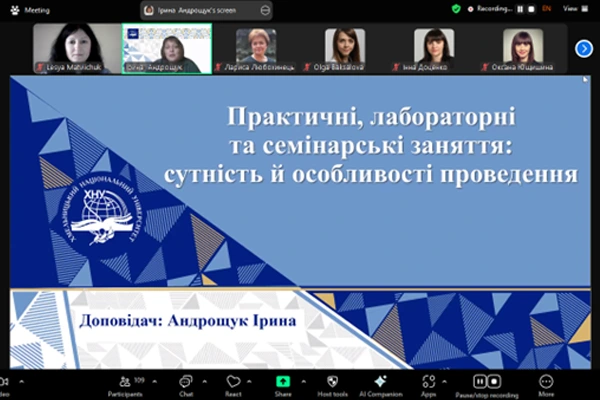Open Host tools shield
The width and height of the screenshot is (600, 400).
pyautogui.click(x=332, y=386)
